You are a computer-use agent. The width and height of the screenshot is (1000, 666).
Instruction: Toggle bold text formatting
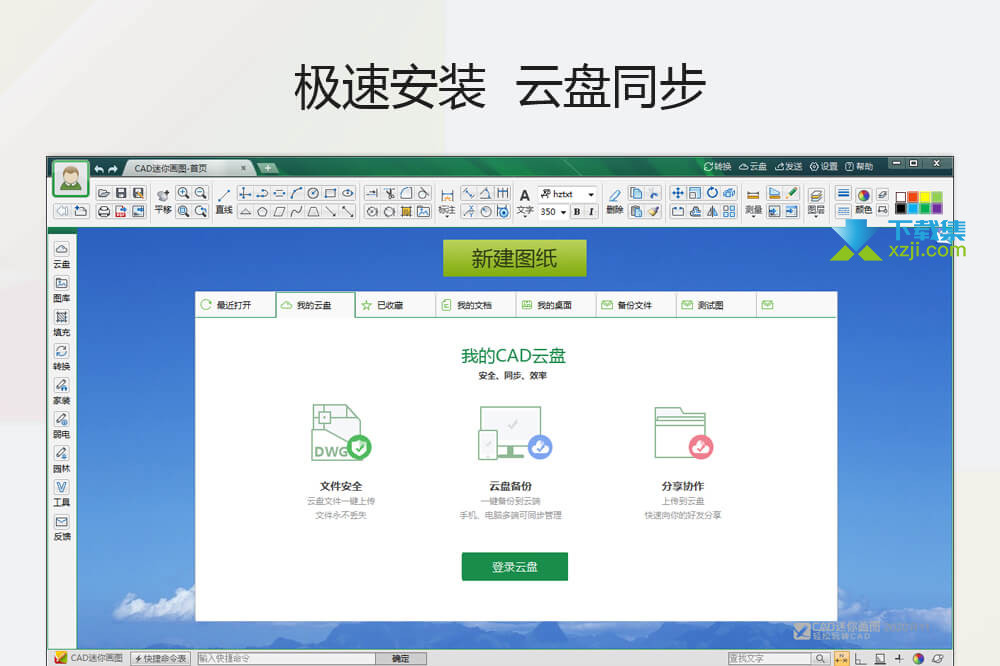[577, 212]
